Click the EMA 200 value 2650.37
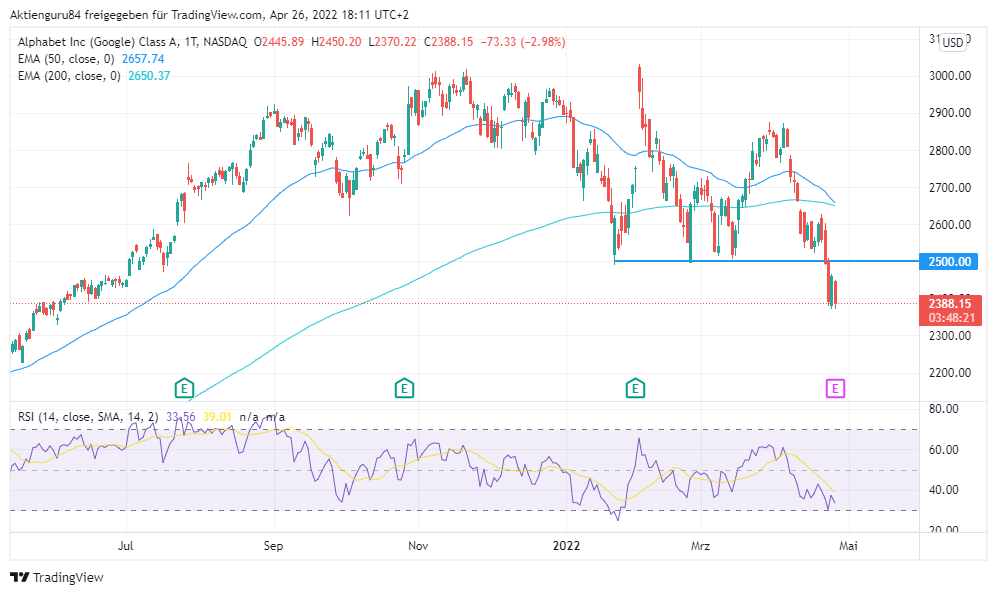Image resolution: width=997 pixels, height=595 pixels. (x=149, y=76)
